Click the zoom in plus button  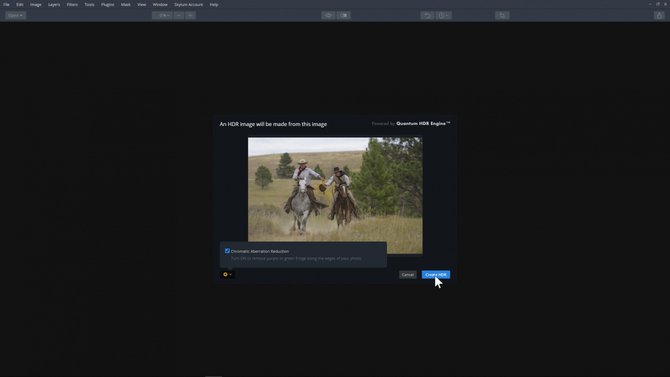click(x=191, y=15)
